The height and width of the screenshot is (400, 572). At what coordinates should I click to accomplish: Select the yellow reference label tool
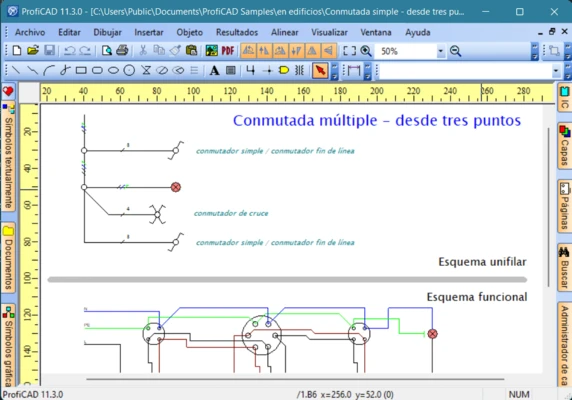283,70
